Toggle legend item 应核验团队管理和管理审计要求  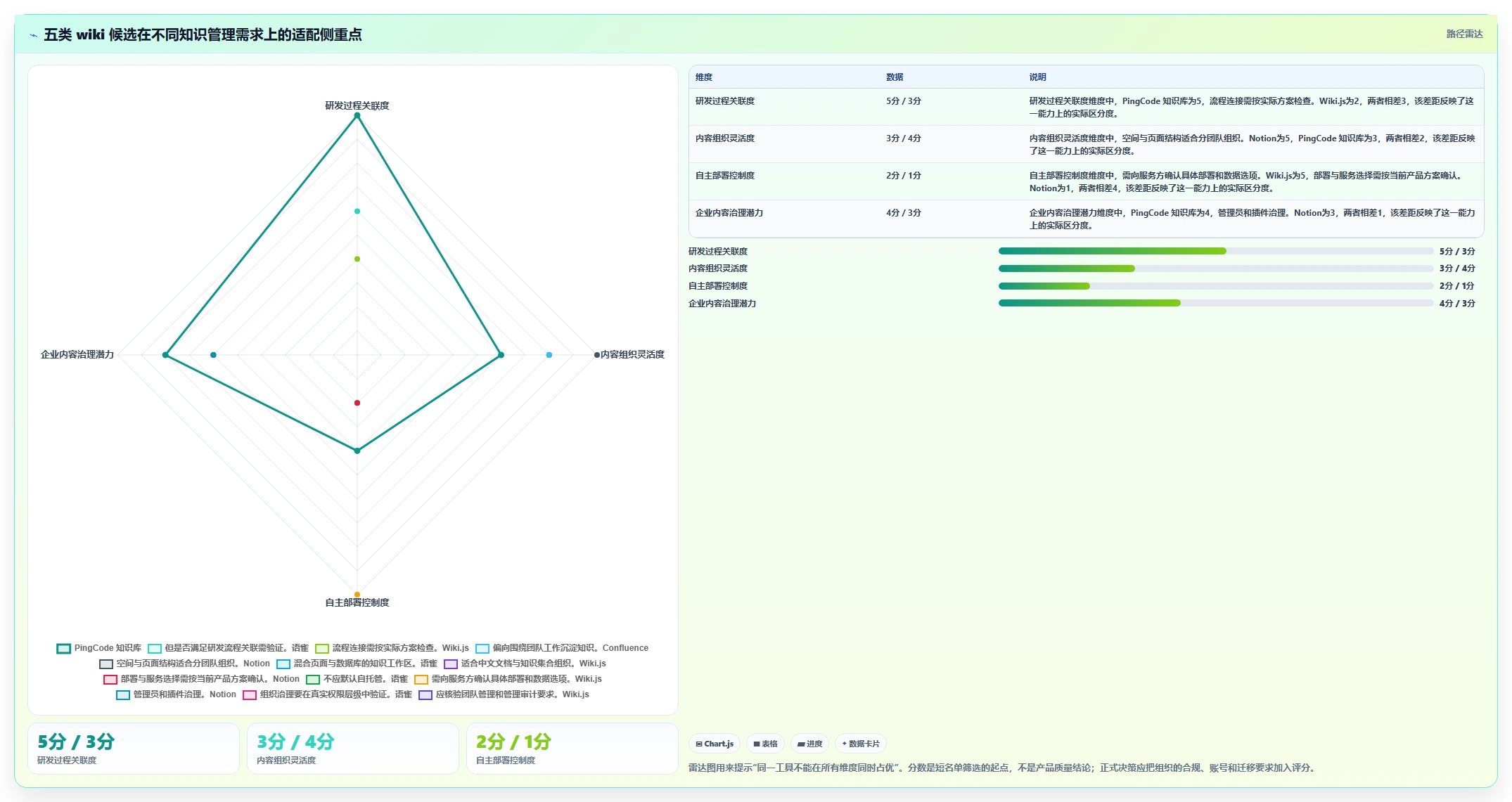(504, 694)
